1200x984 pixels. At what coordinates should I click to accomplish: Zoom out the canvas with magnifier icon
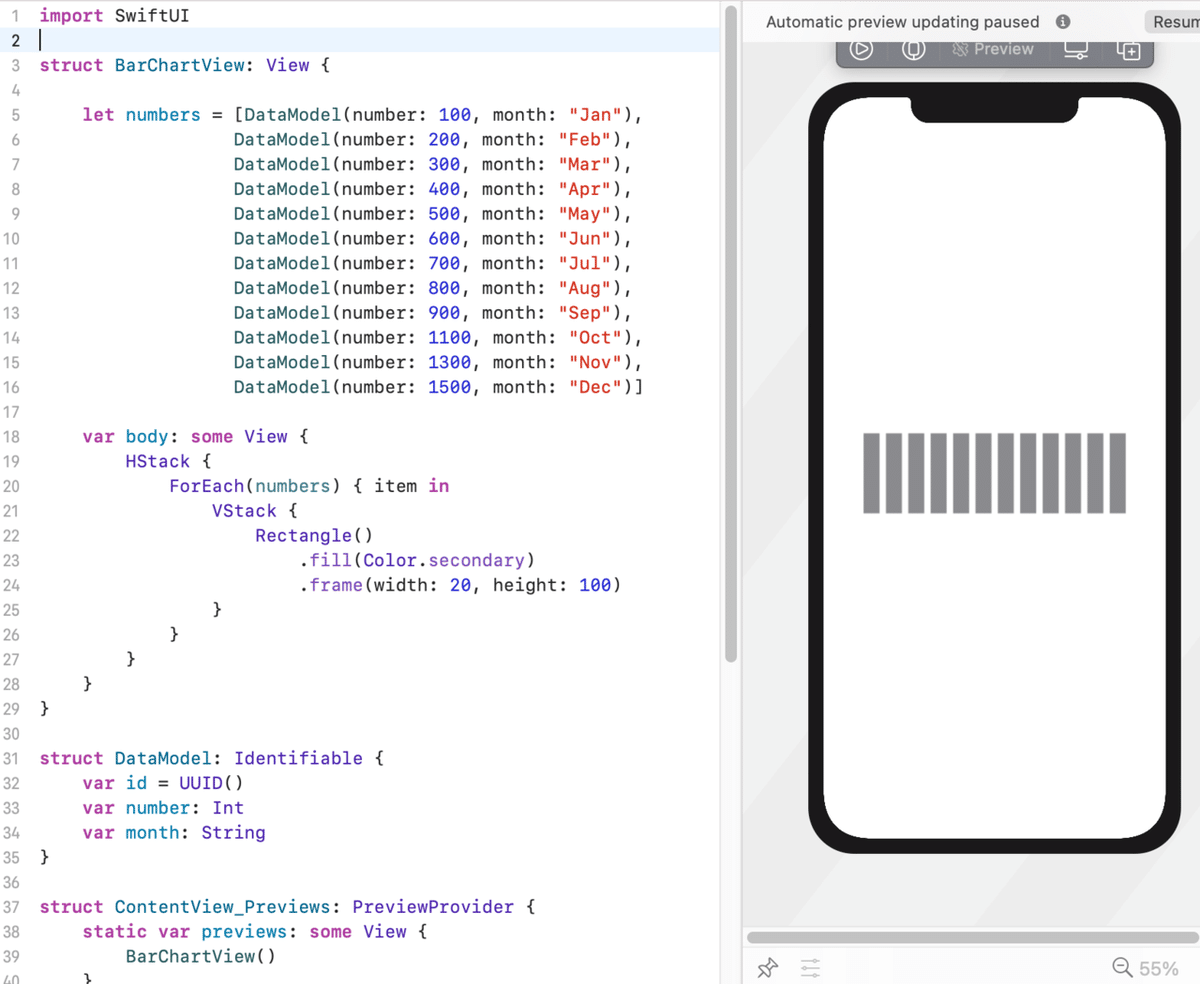tap(1122, 967)
